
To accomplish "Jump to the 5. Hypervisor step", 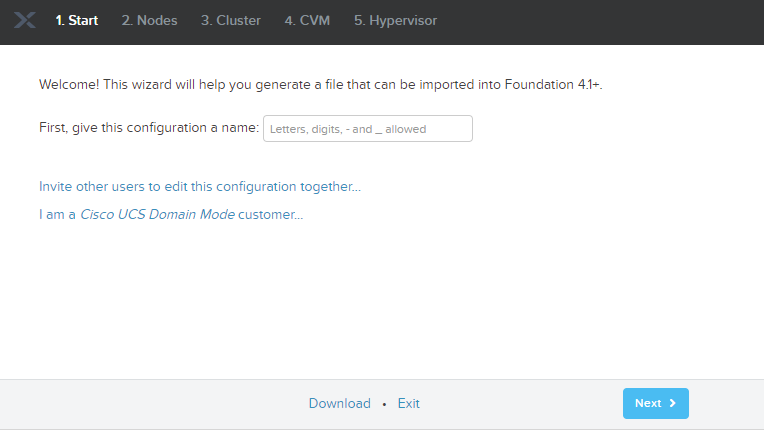I will point(395,20).
